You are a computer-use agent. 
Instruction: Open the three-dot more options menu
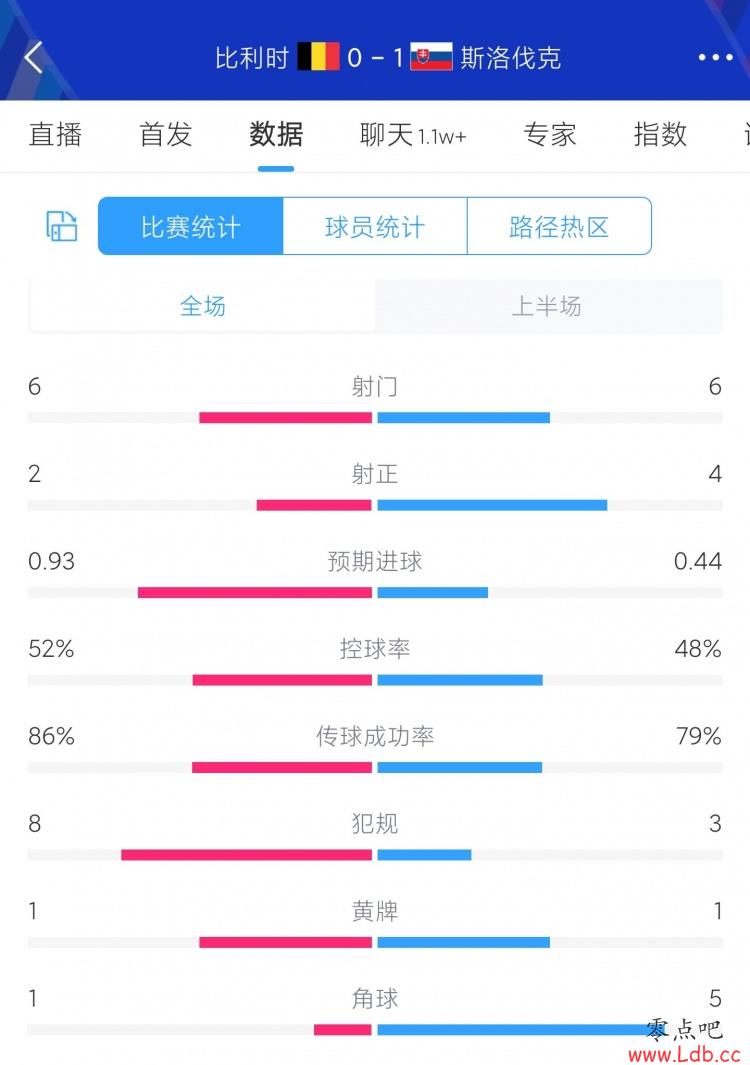point(715,57)
